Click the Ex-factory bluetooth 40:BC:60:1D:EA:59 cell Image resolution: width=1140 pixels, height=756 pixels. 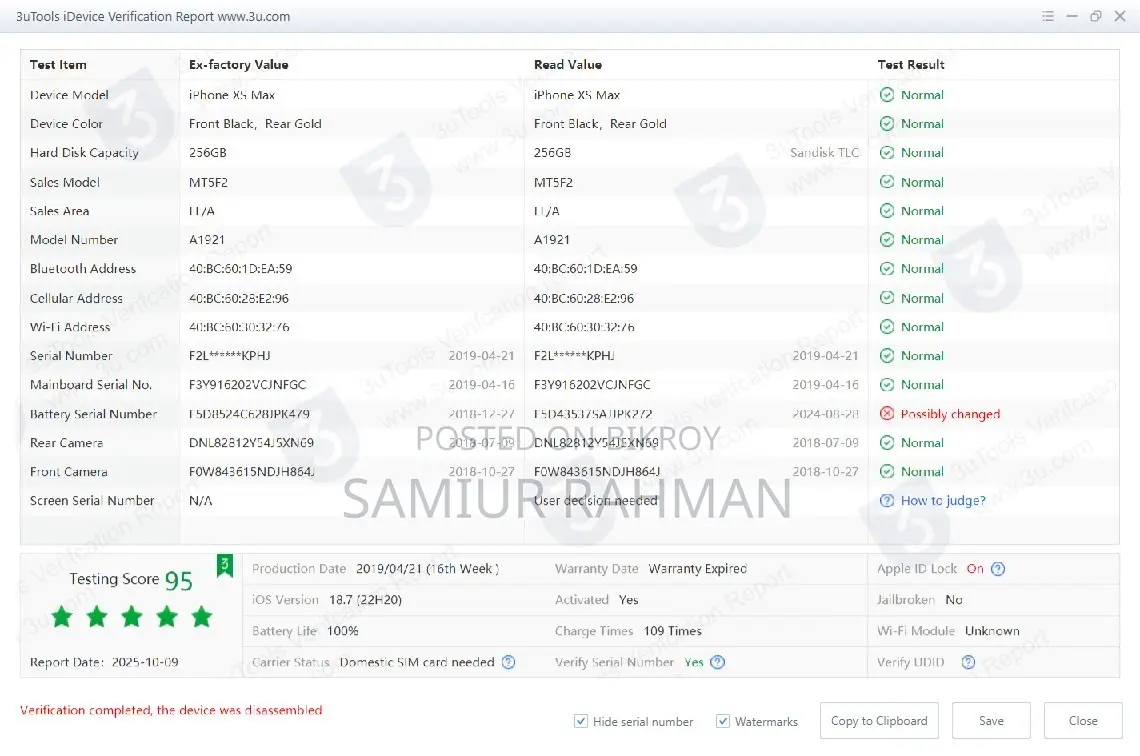click(x=241, y=269)
